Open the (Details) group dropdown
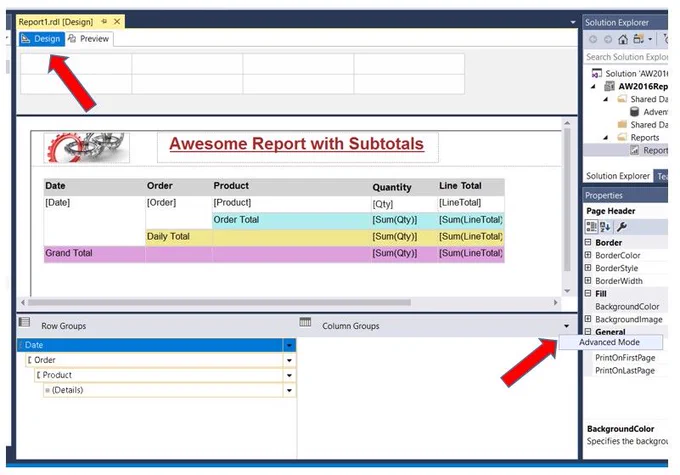 (x=289, y=390)
